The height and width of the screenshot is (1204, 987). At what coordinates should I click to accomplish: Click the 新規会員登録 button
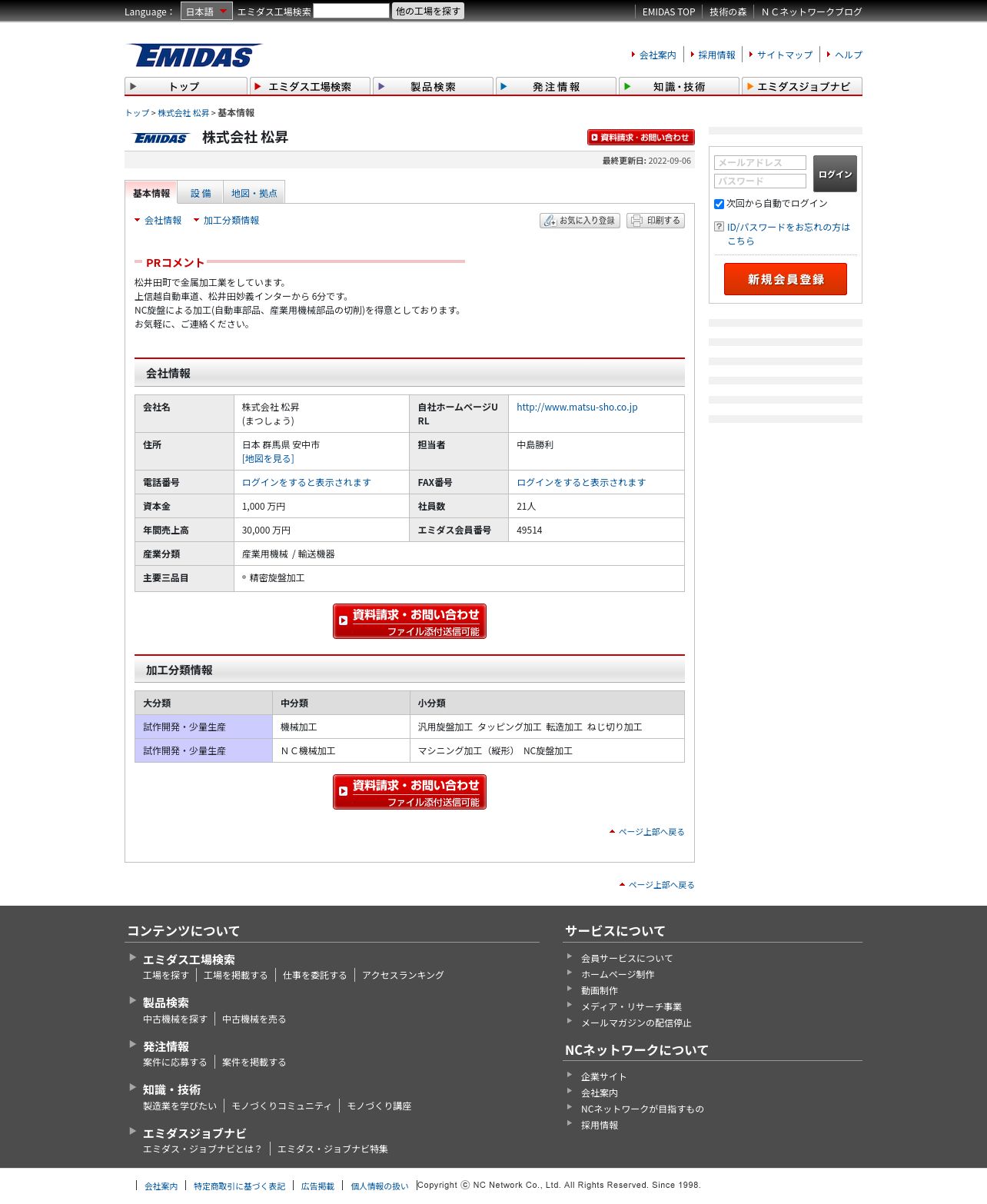click(786, 279)
